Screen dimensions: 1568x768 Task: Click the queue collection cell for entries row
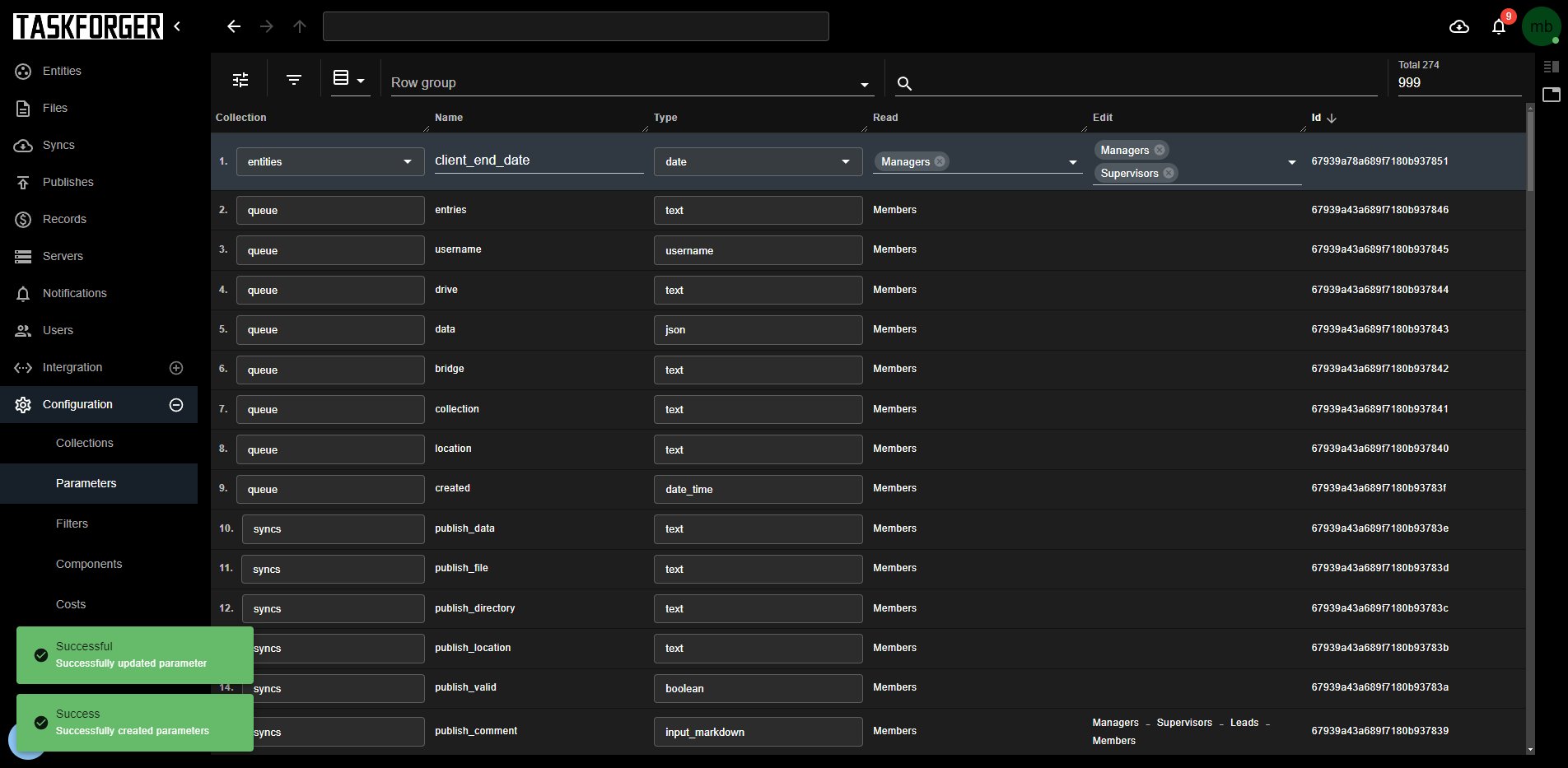pyautogui.click(x=330, y=210)
